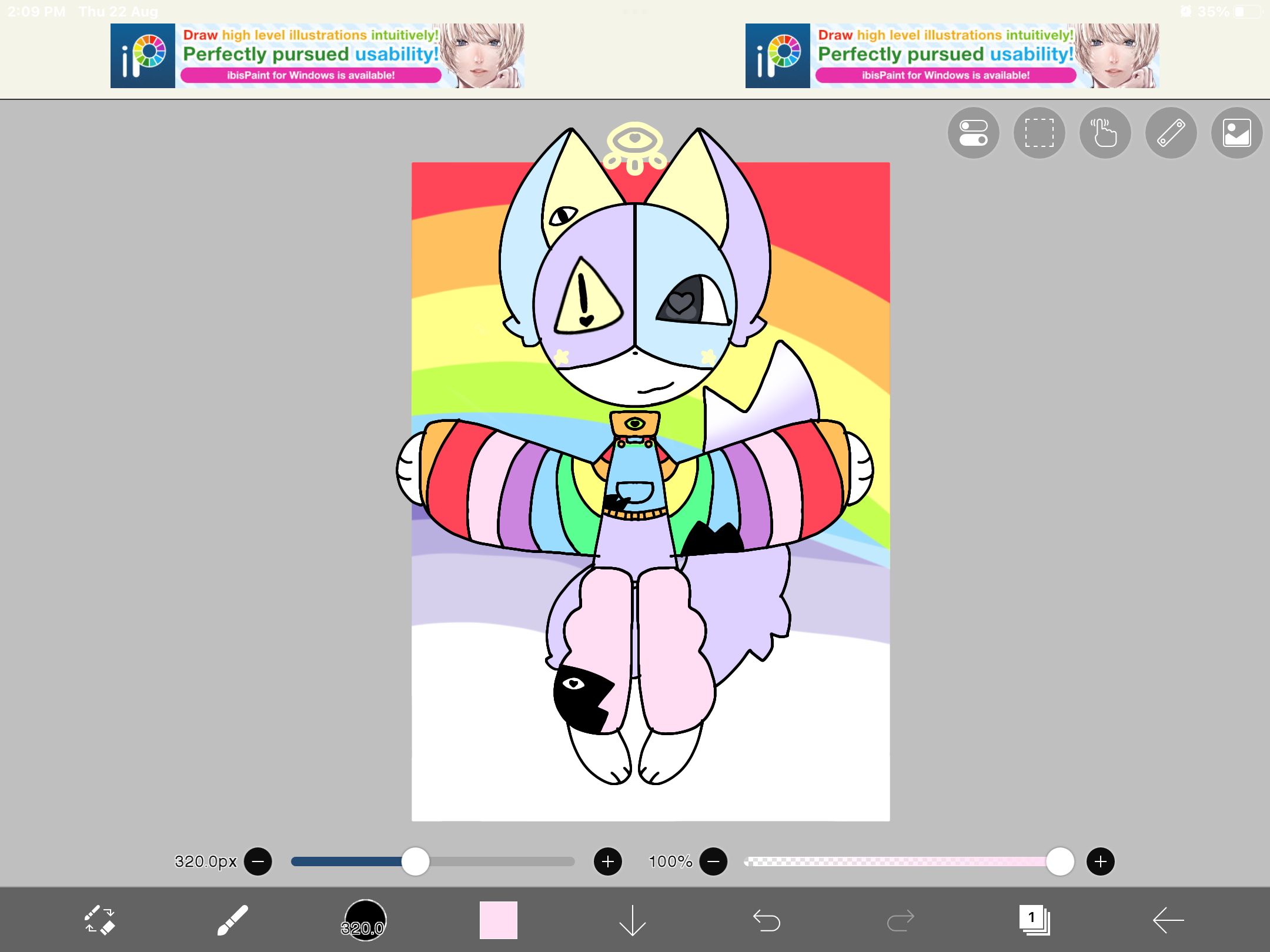Open the Selection area tool
1270x952 pixels.
1039,133
